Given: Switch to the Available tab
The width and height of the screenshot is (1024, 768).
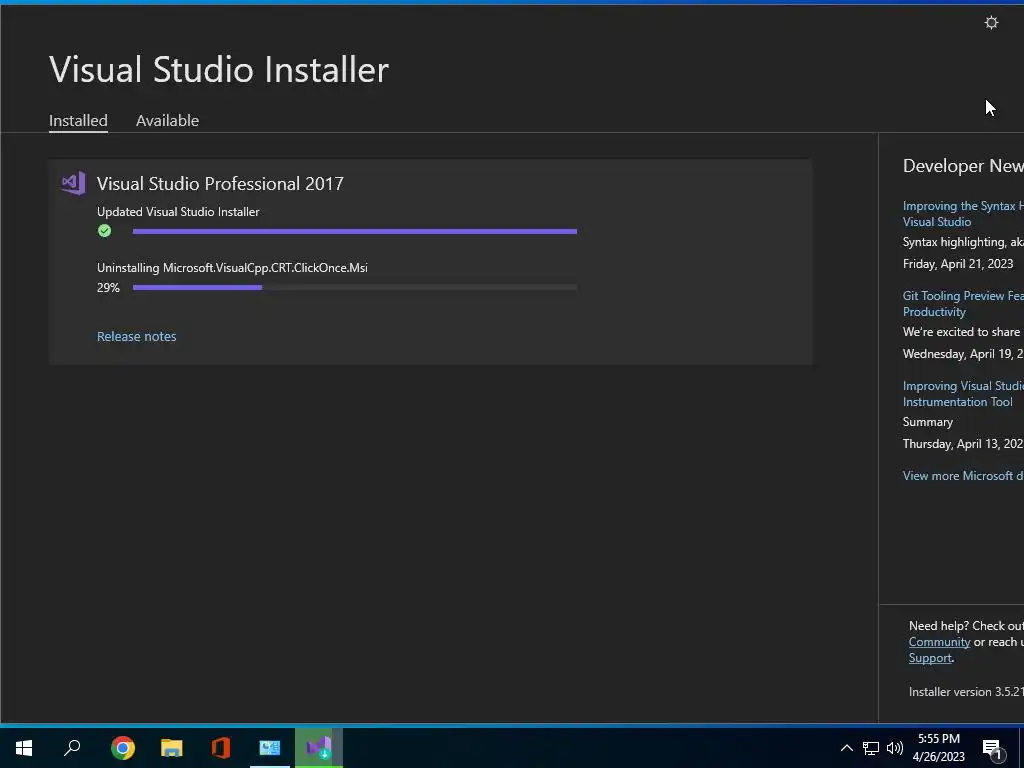Looking at the screenshot, I should (167, 121).
